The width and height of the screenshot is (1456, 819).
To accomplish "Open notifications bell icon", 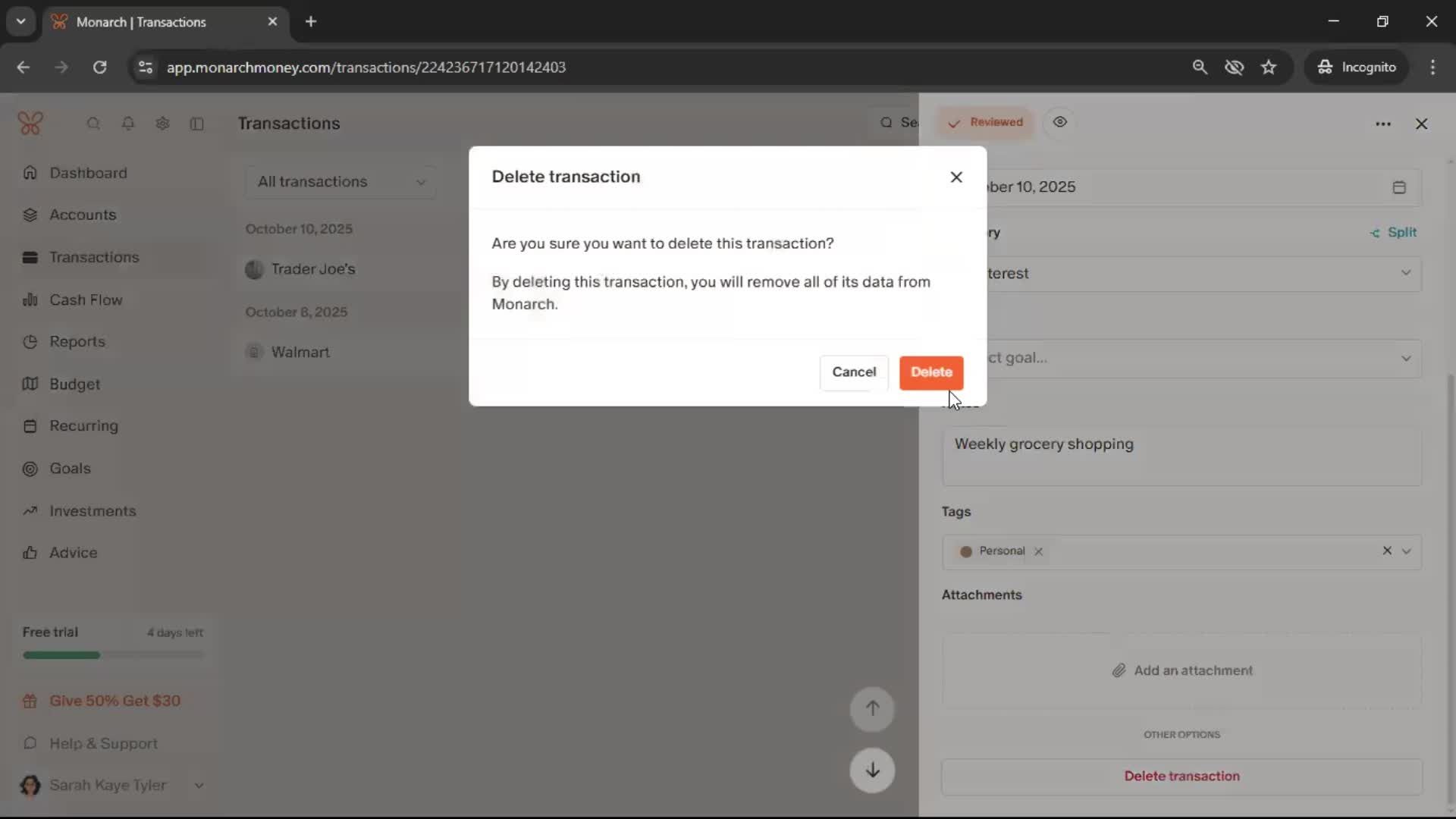I will [128, 123].
